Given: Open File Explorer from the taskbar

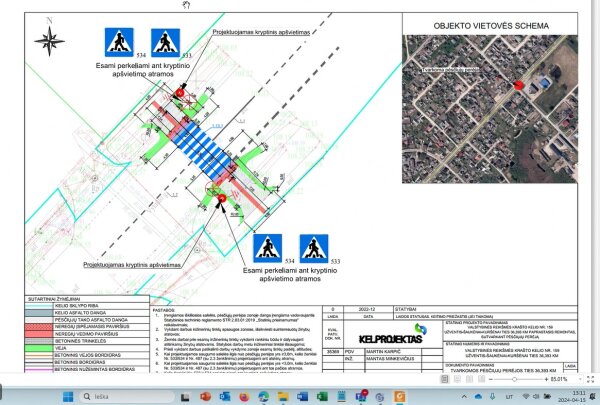Looking at the screenshot, I should pyautogui.click(x=283, y=396).
